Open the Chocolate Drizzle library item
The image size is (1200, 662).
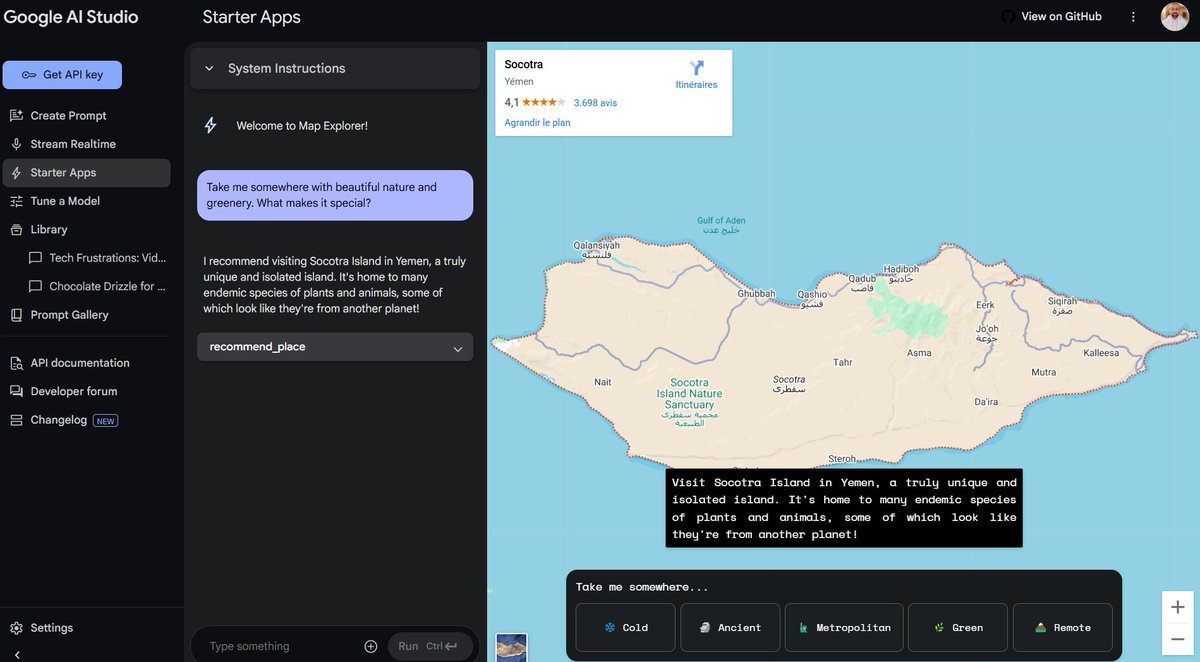(x=98, y=286)
